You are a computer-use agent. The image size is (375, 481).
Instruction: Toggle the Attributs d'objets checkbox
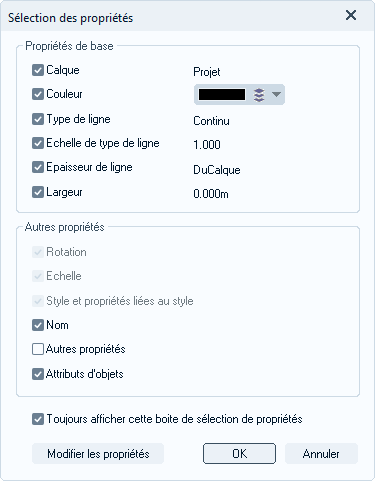38,374
